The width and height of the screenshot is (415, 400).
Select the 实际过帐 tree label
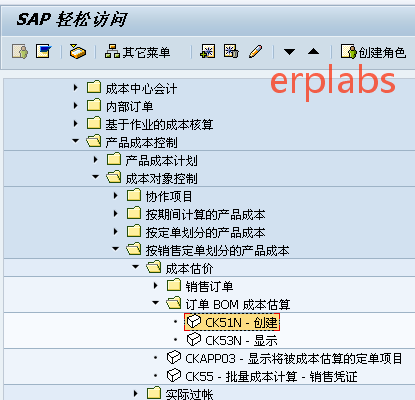(189, 394)
